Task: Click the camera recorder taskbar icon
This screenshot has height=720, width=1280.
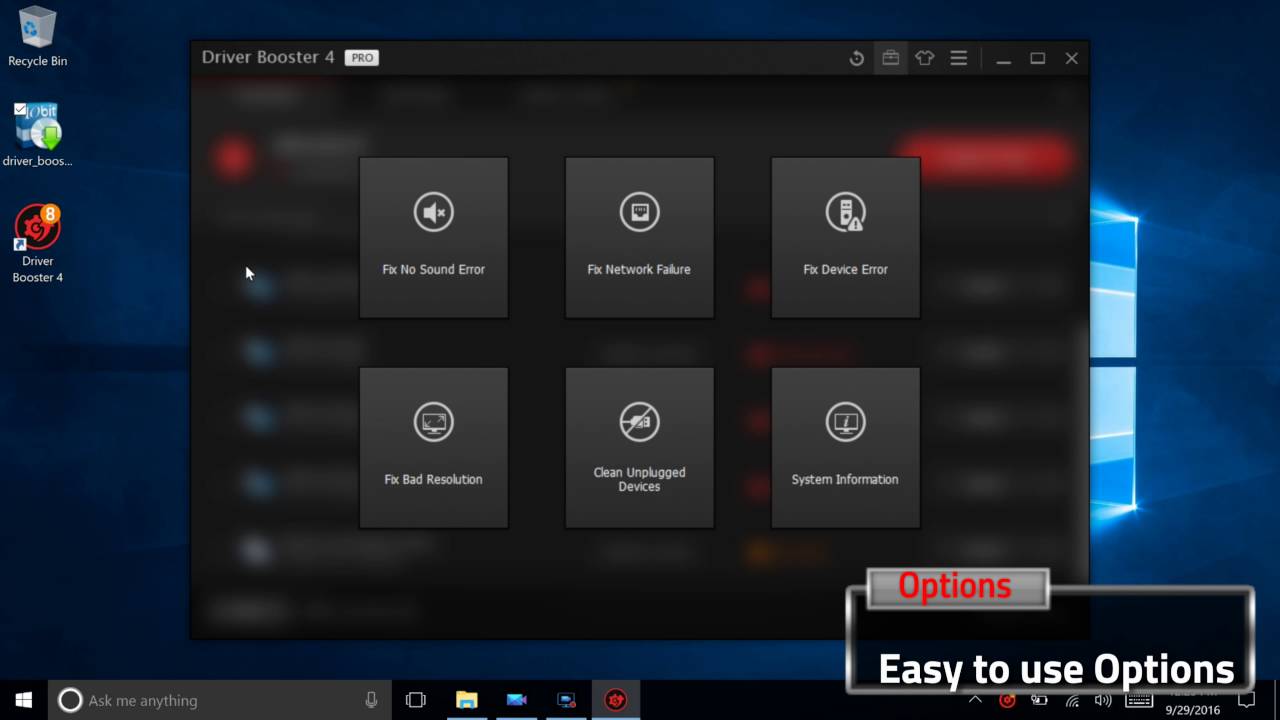Action: (x=516, y=700)
